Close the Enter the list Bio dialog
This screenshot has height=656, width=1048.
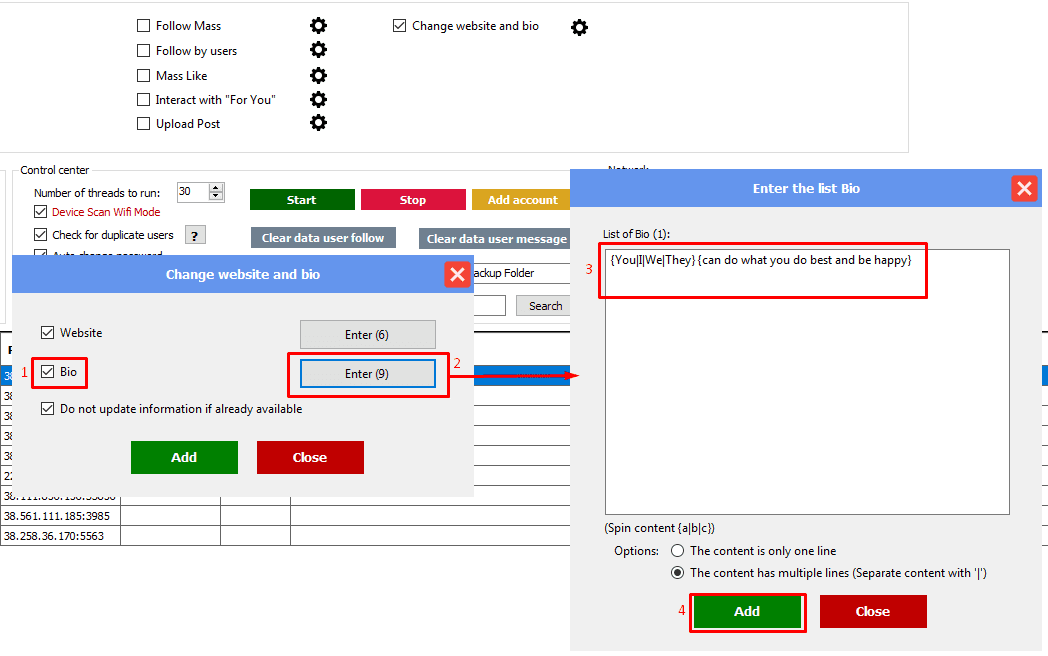tap(1023, 188)
